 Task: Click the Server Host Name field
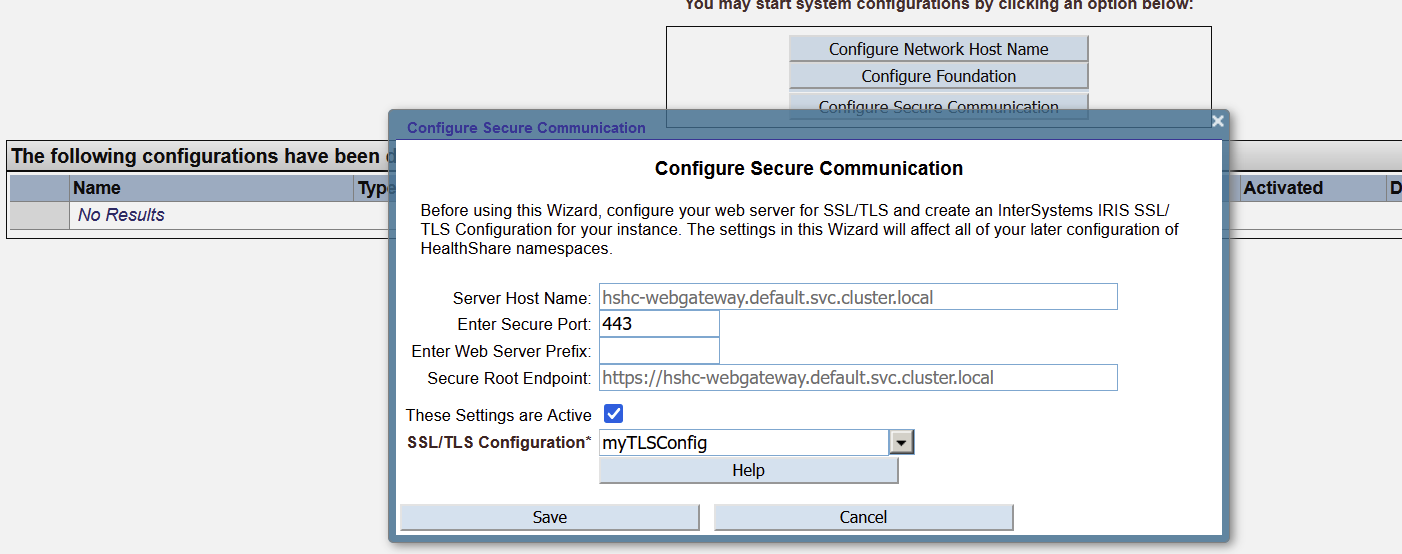[x=857, y=297]
